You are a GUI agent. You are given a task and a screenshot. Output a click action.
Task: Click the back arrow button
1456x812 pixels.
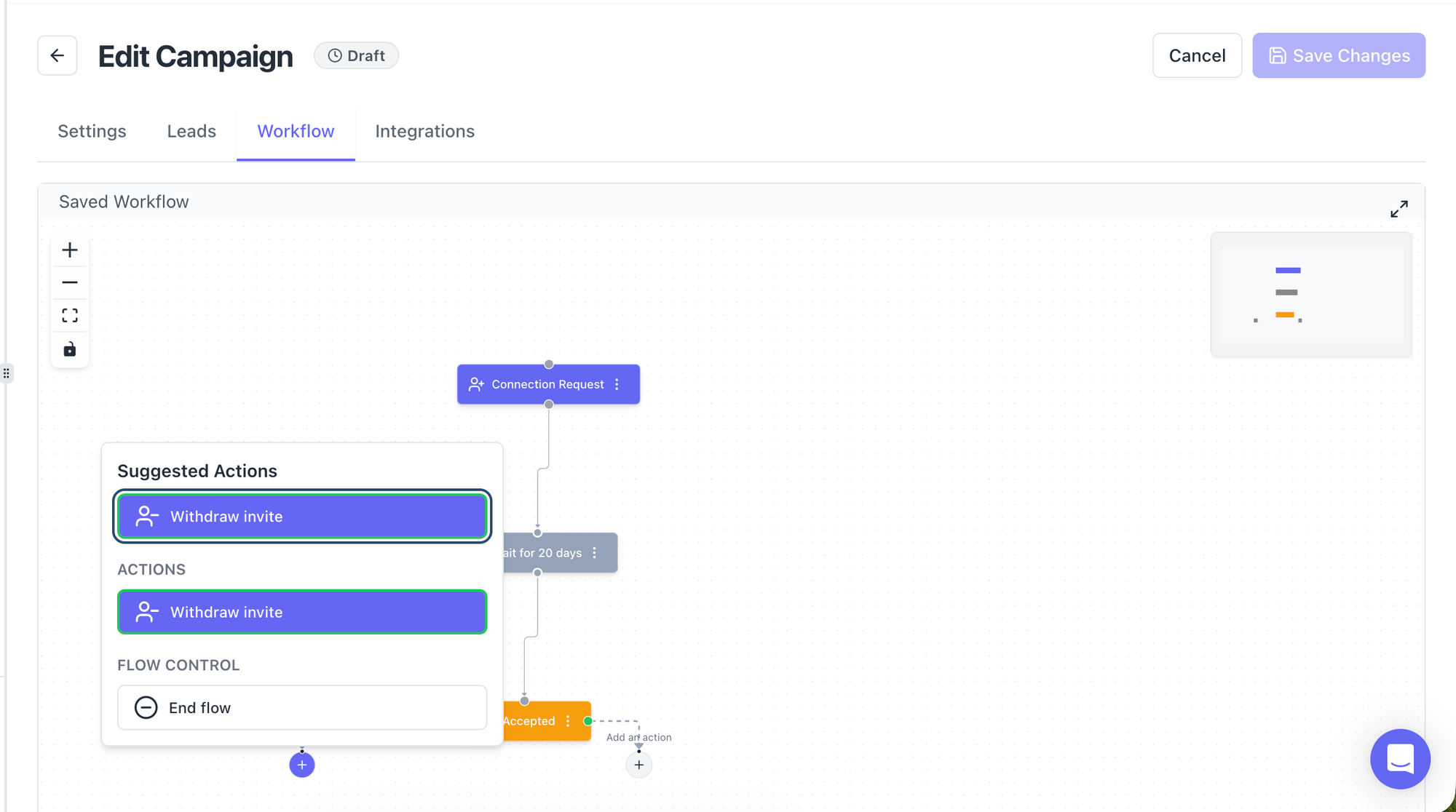click(x=58, y=55)
